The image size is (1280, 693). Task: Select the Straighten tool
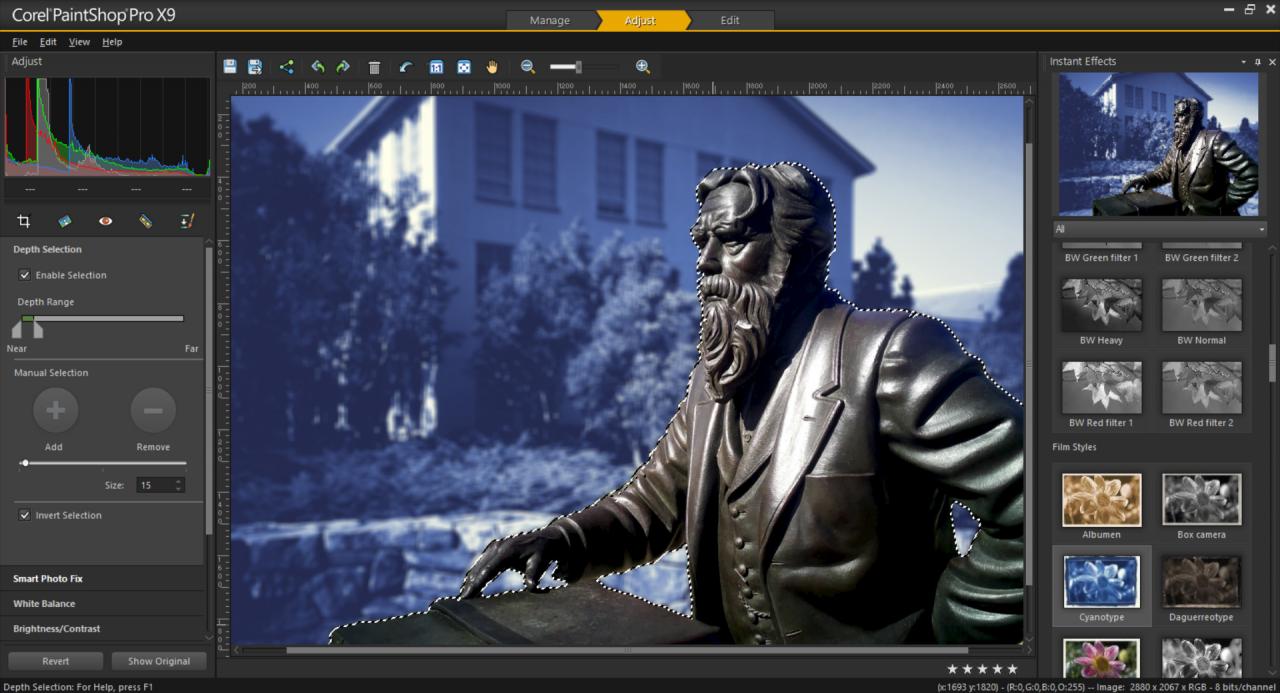(64, 221)
